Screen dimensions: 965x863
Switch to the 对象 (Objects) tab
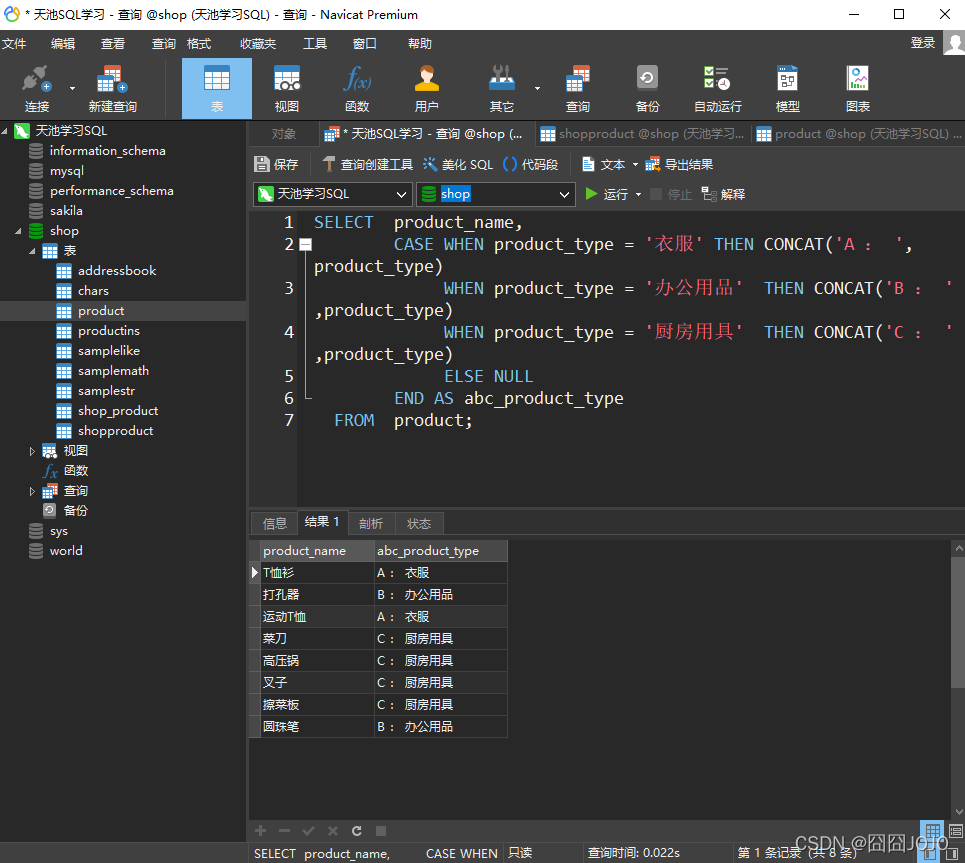click(284, 134)
